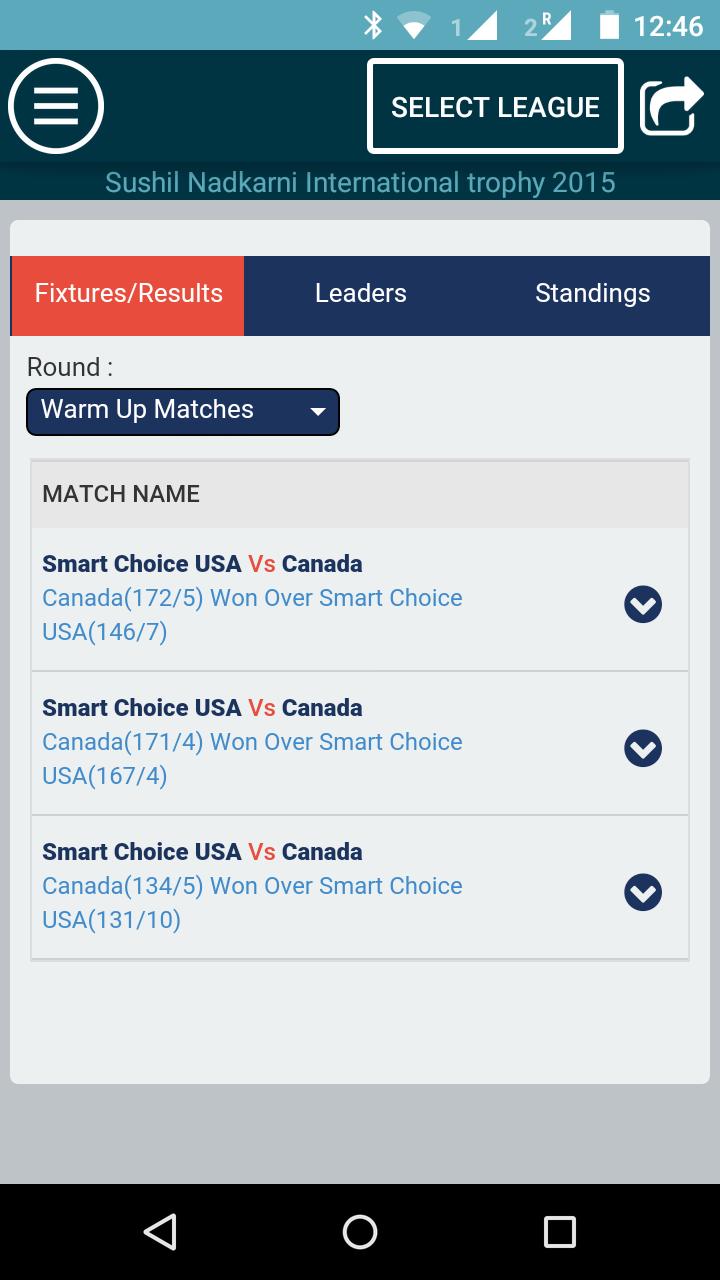720x1280 pixels.
Task: Open the Warm Up Matches round dropdown
Action: (x=183, y=411)
